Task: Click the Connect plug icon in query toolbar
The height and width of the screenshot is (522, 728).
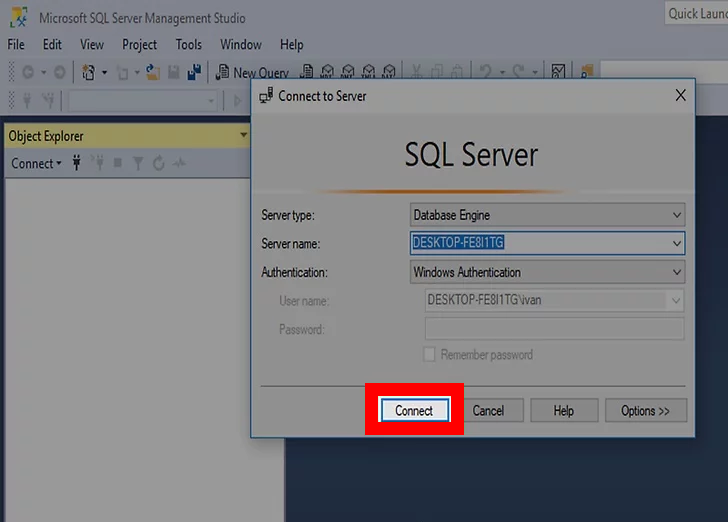Action: point(27,100)
